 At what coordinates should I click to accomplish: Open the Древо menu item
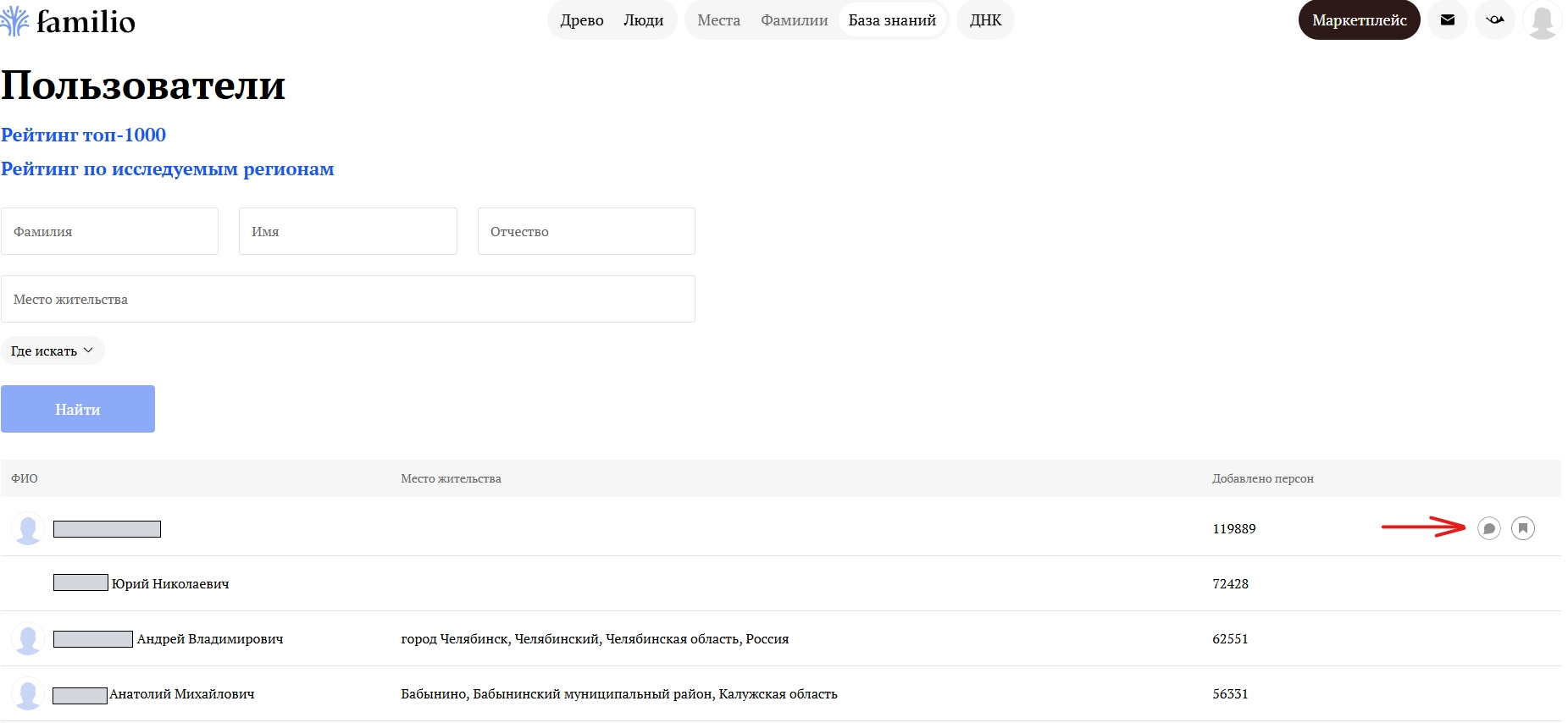(582, 20)
